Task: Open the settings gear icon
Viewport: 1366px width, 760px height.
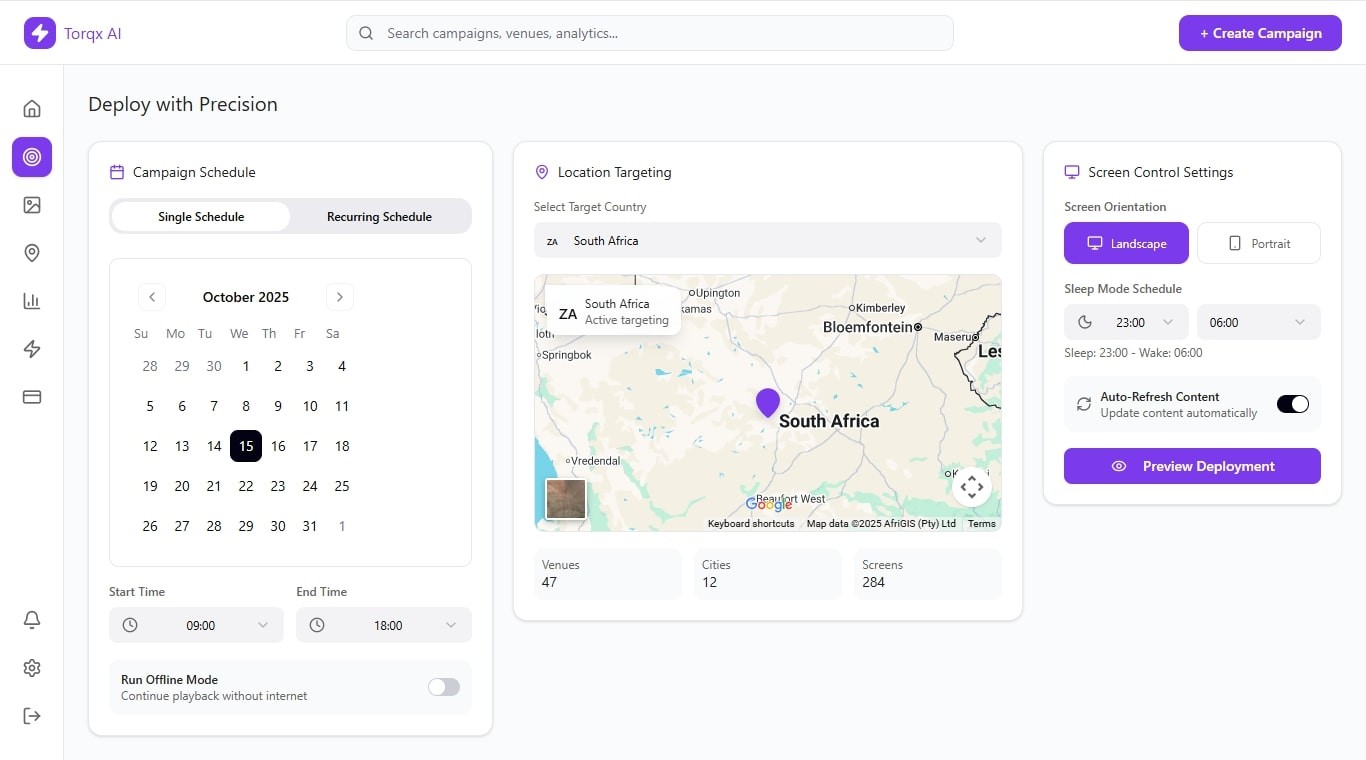Action: click(32, 668)
